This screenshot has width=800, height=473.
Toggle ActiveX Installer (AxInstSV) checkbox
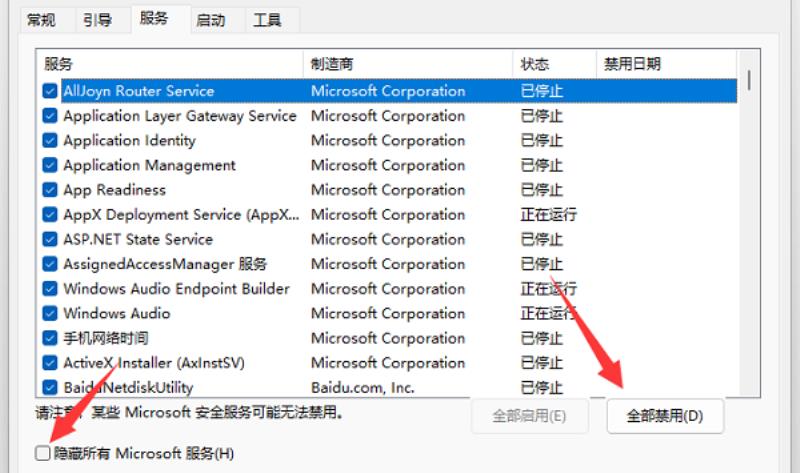(50, 363)
